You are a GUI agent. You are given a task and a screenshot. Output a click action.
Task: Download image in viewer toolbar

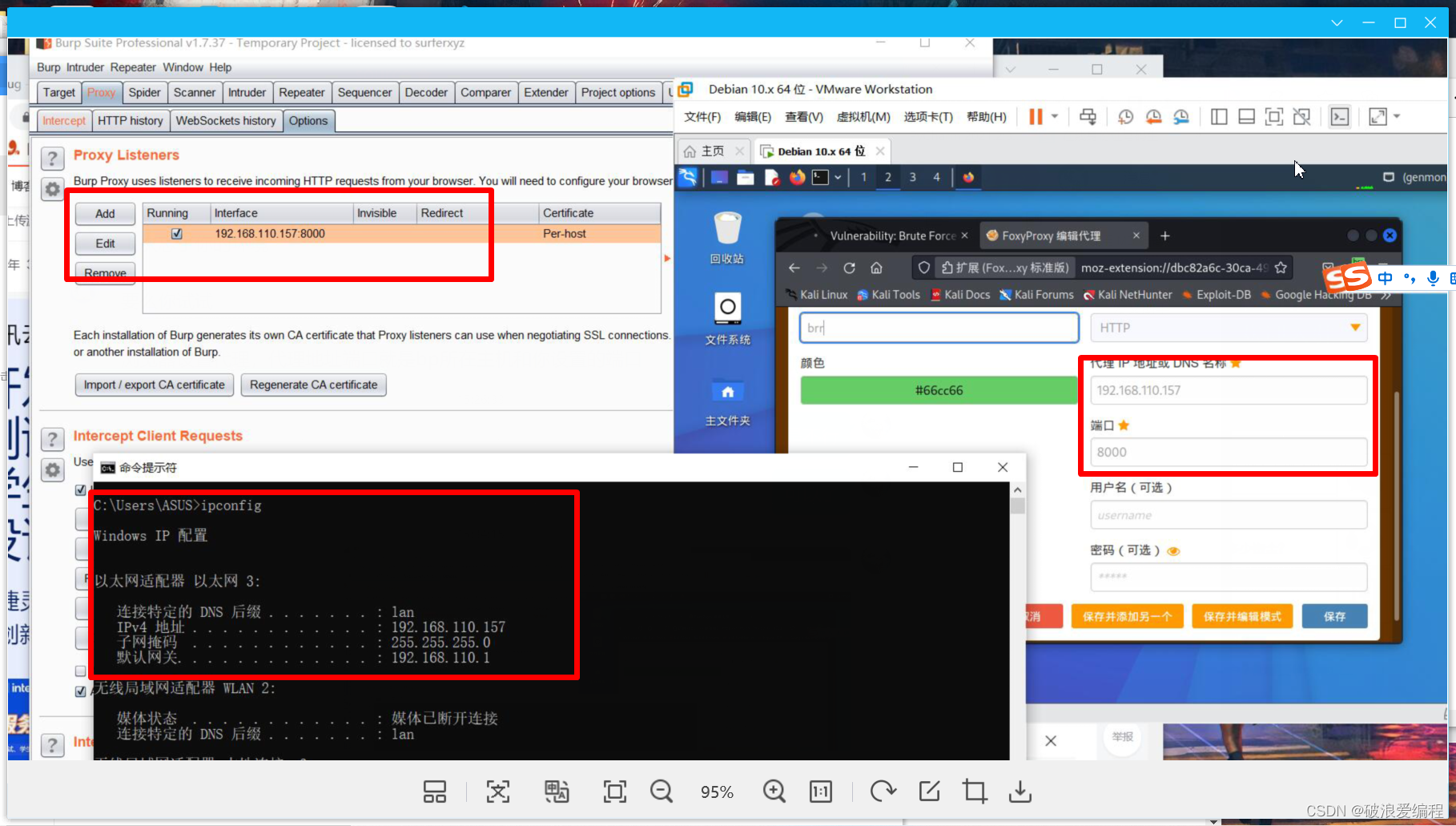coord(1020,792)
